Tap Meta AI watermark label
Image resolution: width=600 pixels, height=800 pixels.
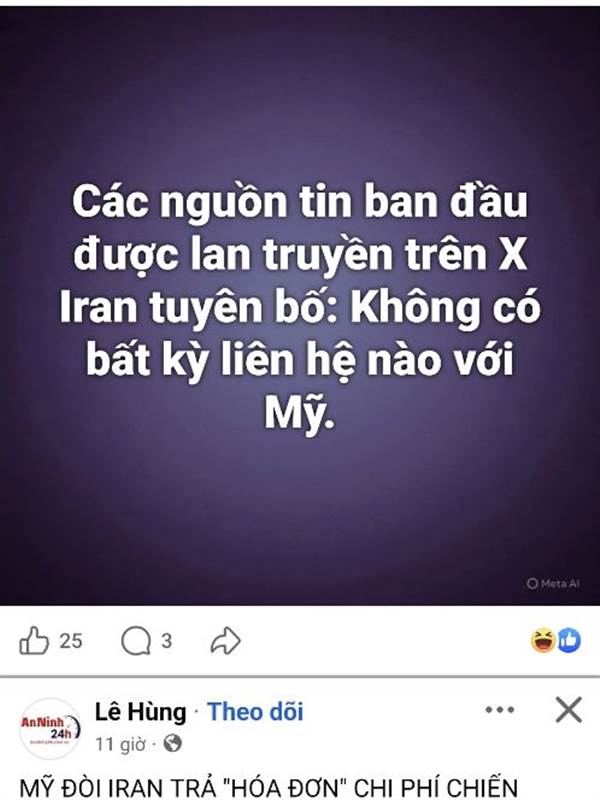pos(553,583)
